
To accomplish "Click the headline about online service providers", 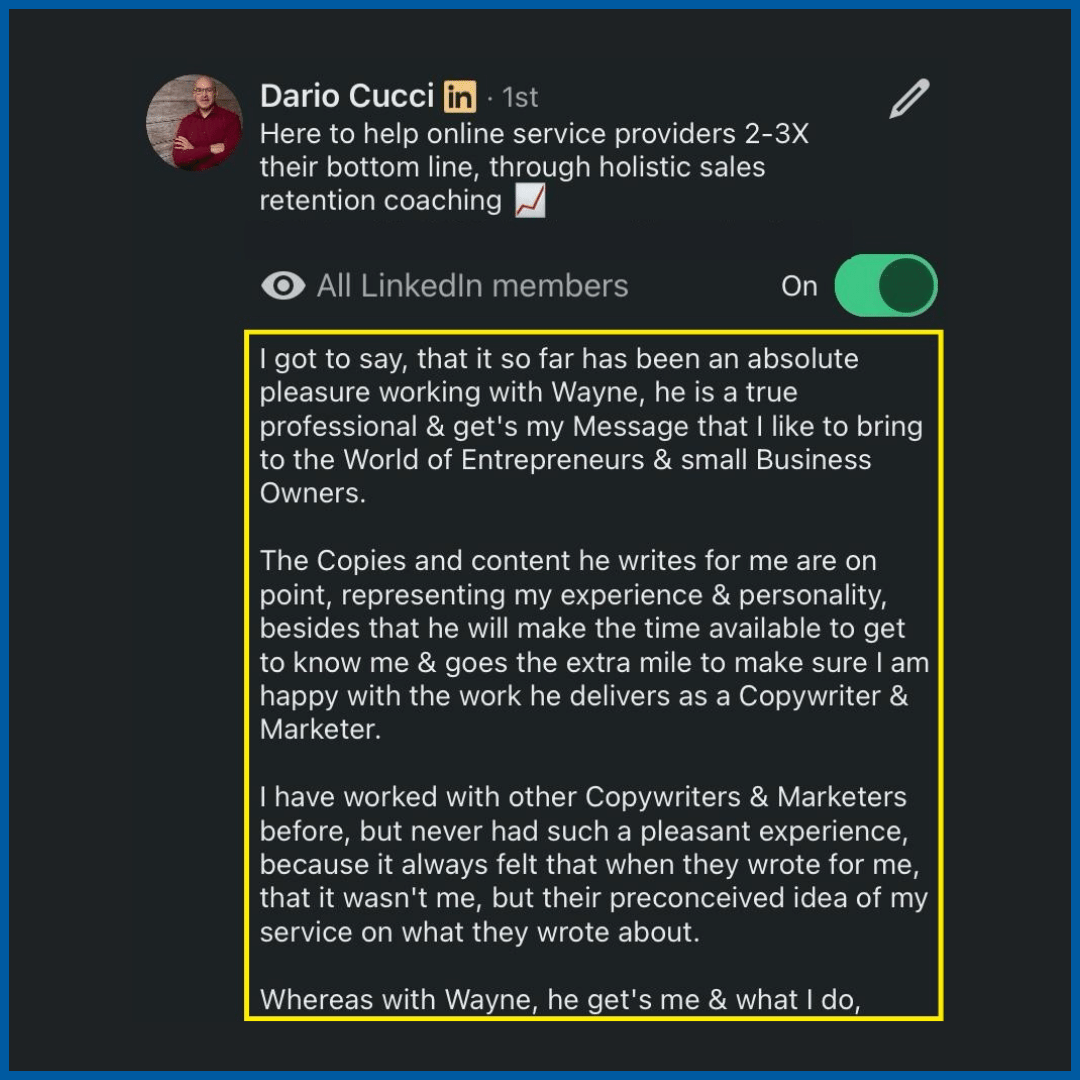I will coord(534,167).
